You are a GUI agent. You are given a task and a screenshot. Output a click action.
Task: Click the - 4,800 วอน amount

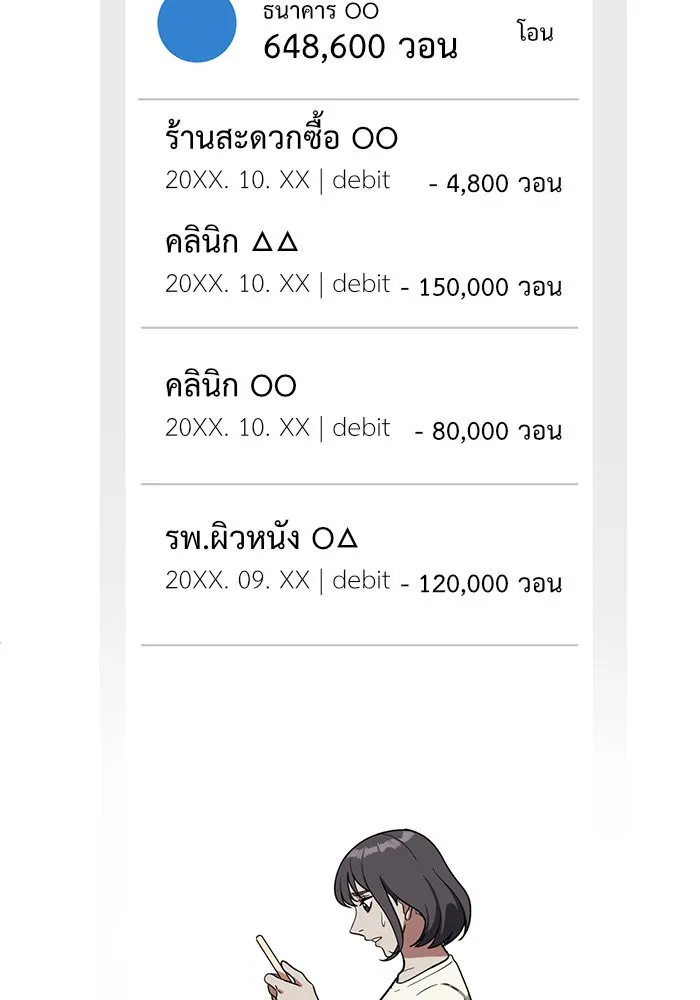(x=495, y=184)
